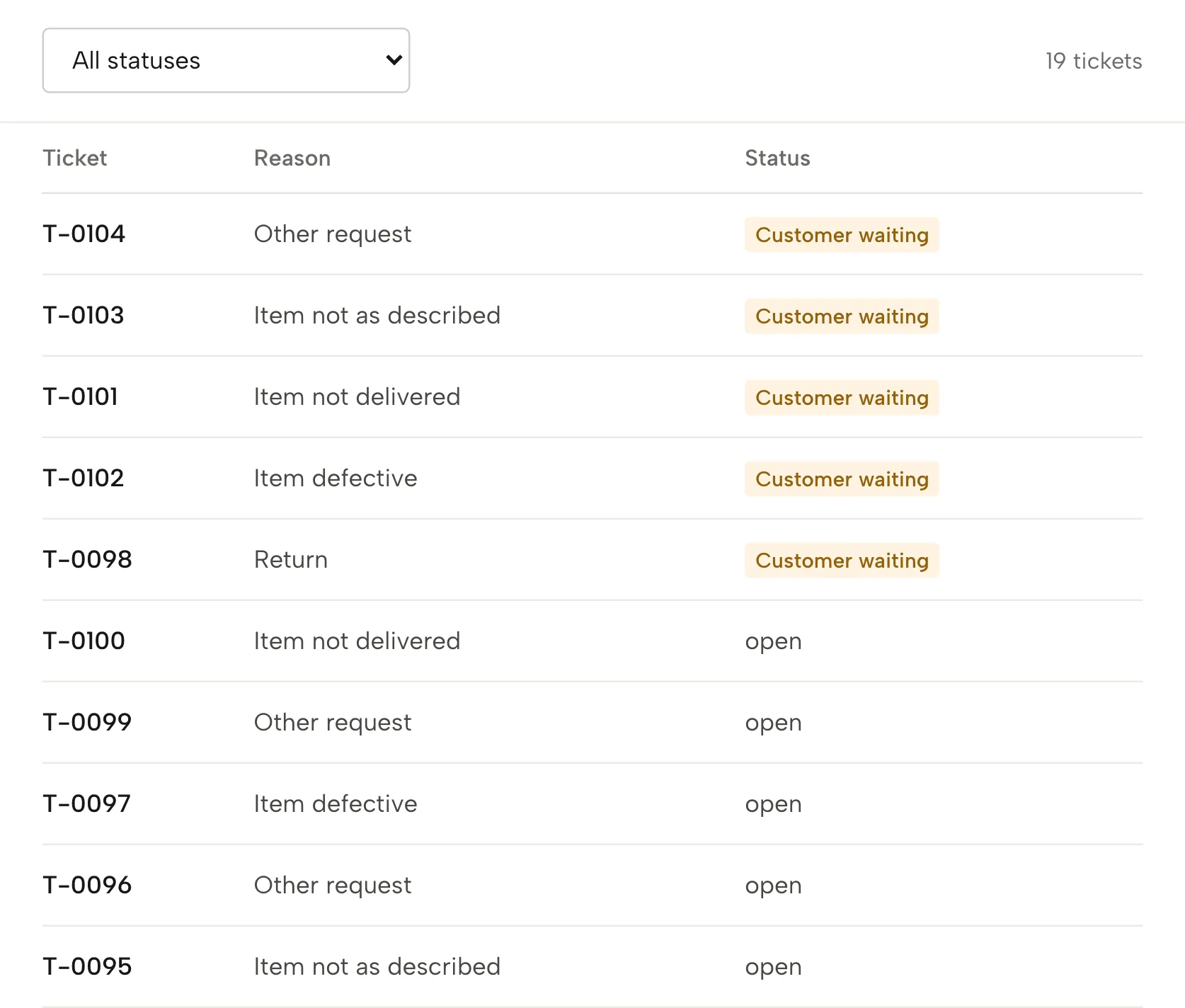Click Item not as described in T-0103 row
The image size is (1185, 1008).
tap(377, 315)
